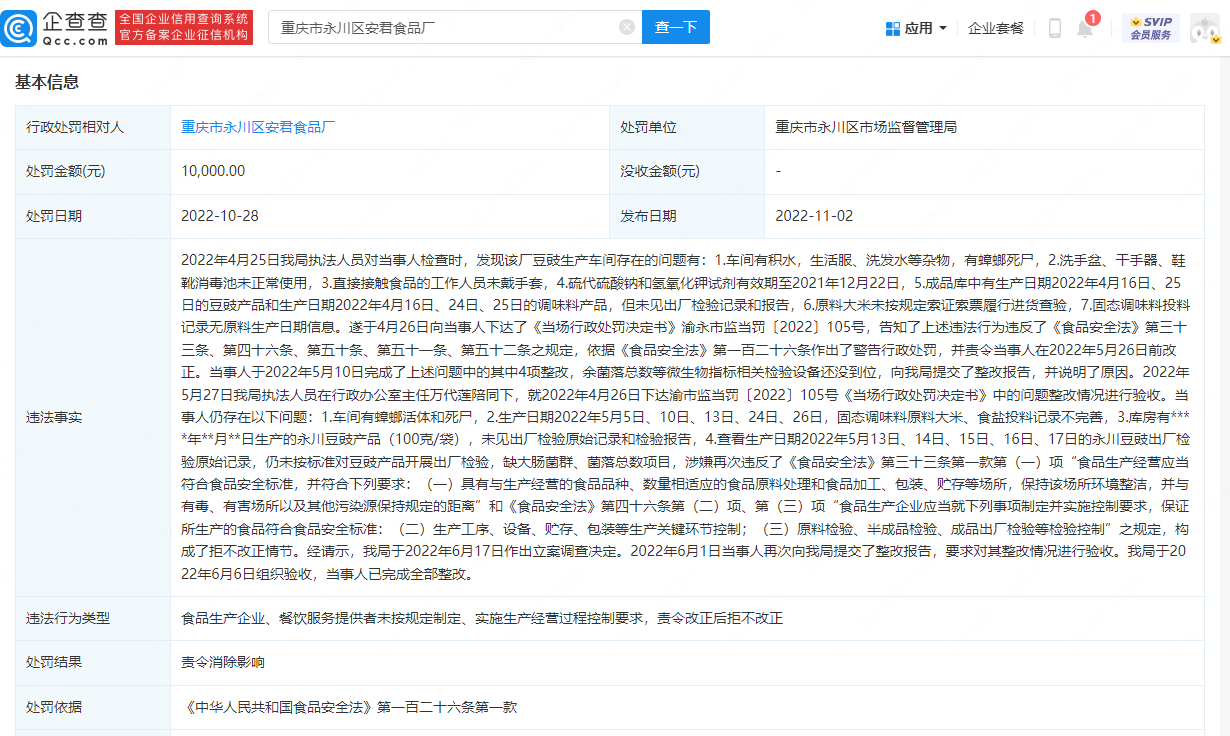Open the user avatar profile
This screenshot has width=1230, height=736.
tap(1203, 29)
